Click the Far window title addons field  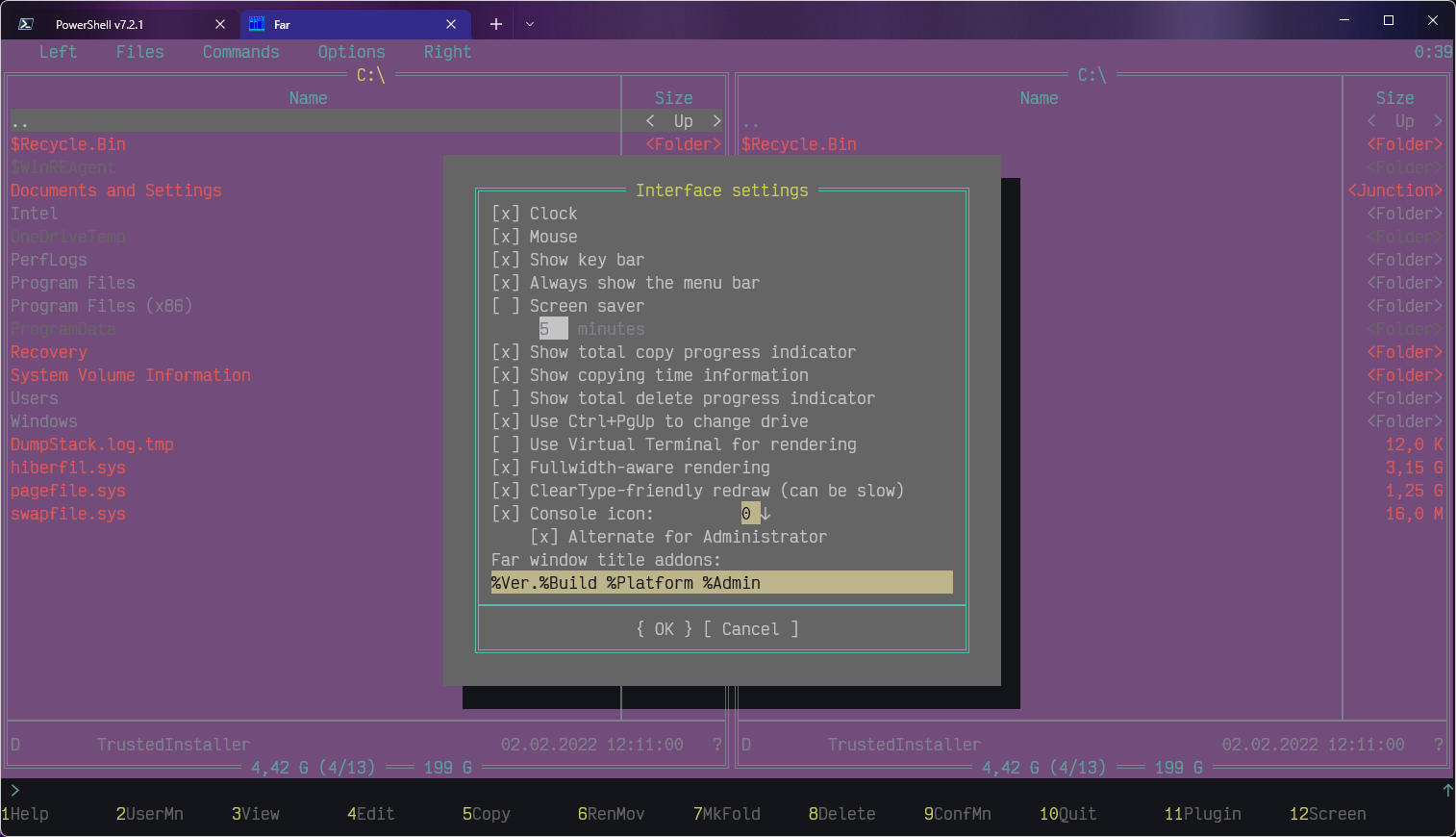(x=722, y=583)
